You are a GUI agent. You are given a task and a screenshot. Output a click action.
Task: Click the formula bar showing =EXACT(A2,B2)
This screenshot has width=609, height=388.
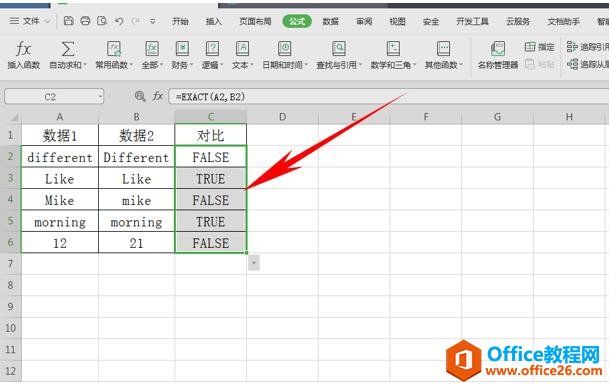pyautogui.click(x=388, y=96)
